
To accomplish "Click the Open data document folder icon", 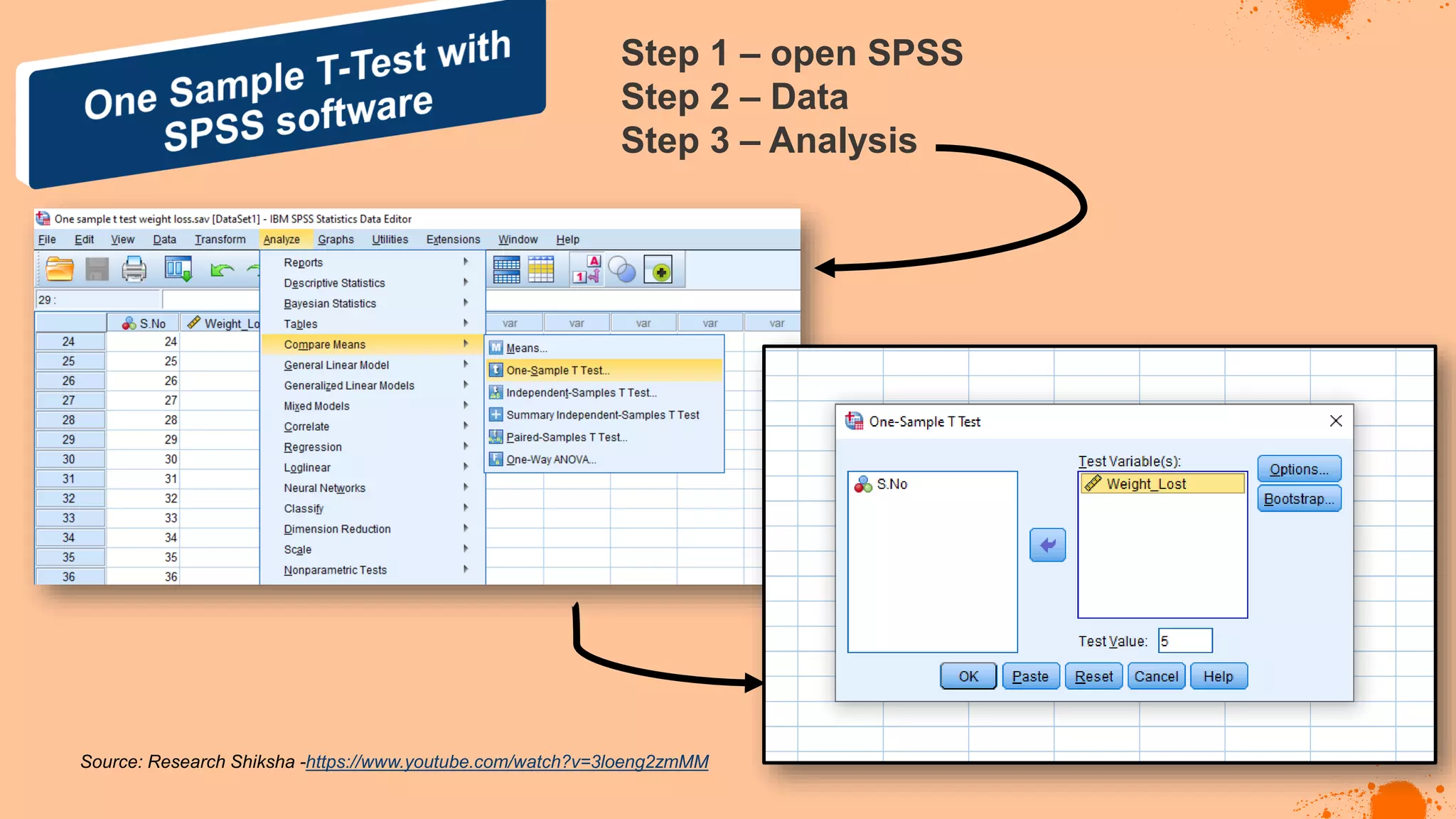I will (x=60, y=269).
